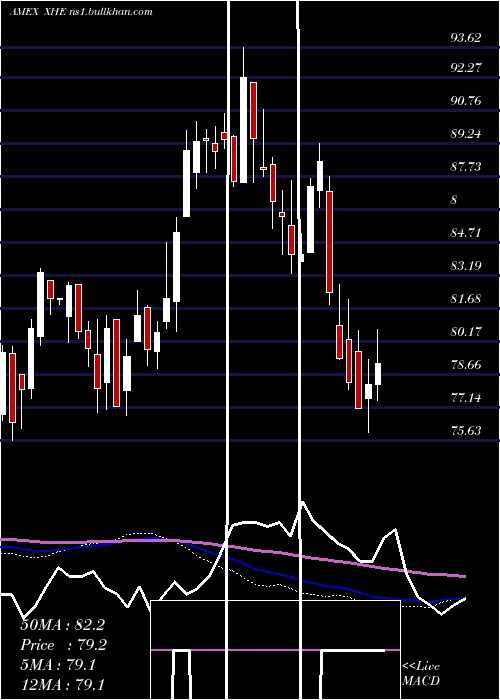Image resolution: width=500 pixels, height=700 pixels.
Task: Select the 92.27 price axis label
Action: click(x=466, y=68)
